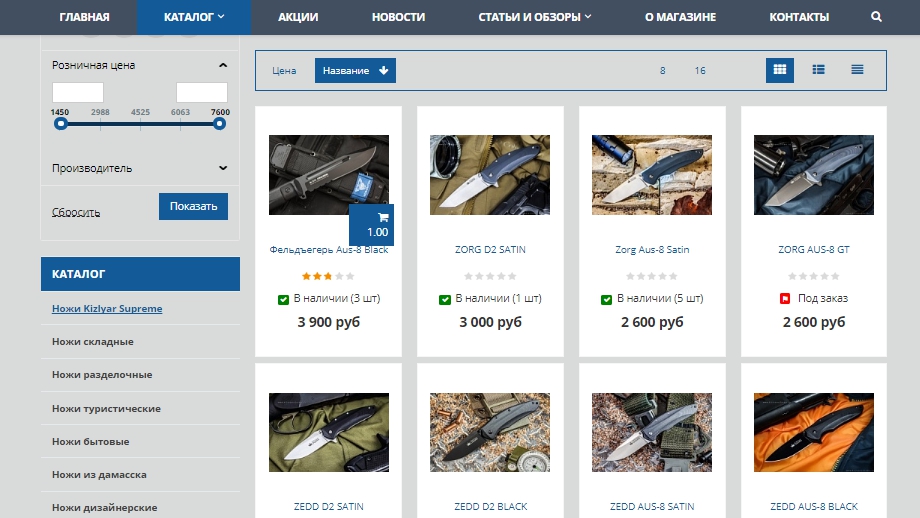Open Фельдъегерь Aus-8 Black product photo
This screenshot has width=920, height=518.
[x=329, y=175]
